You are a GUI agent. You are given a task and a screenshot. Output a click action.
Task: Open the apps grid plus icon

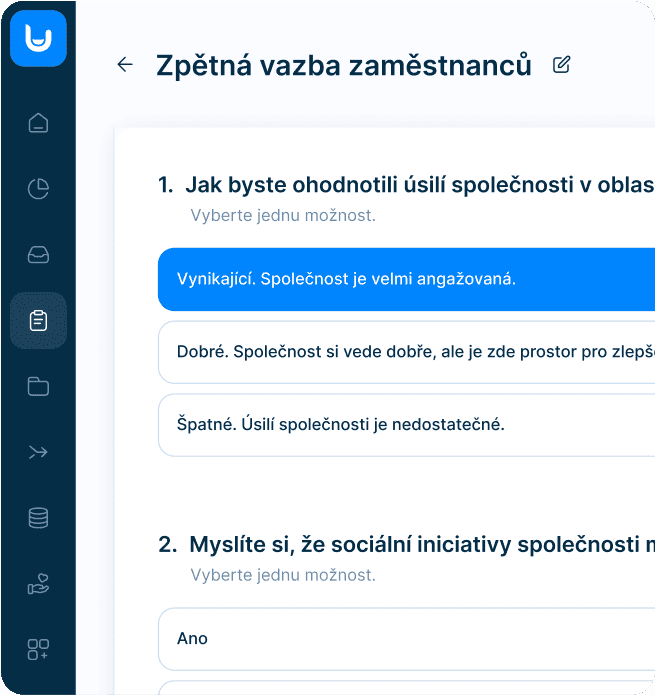[38, 649]
